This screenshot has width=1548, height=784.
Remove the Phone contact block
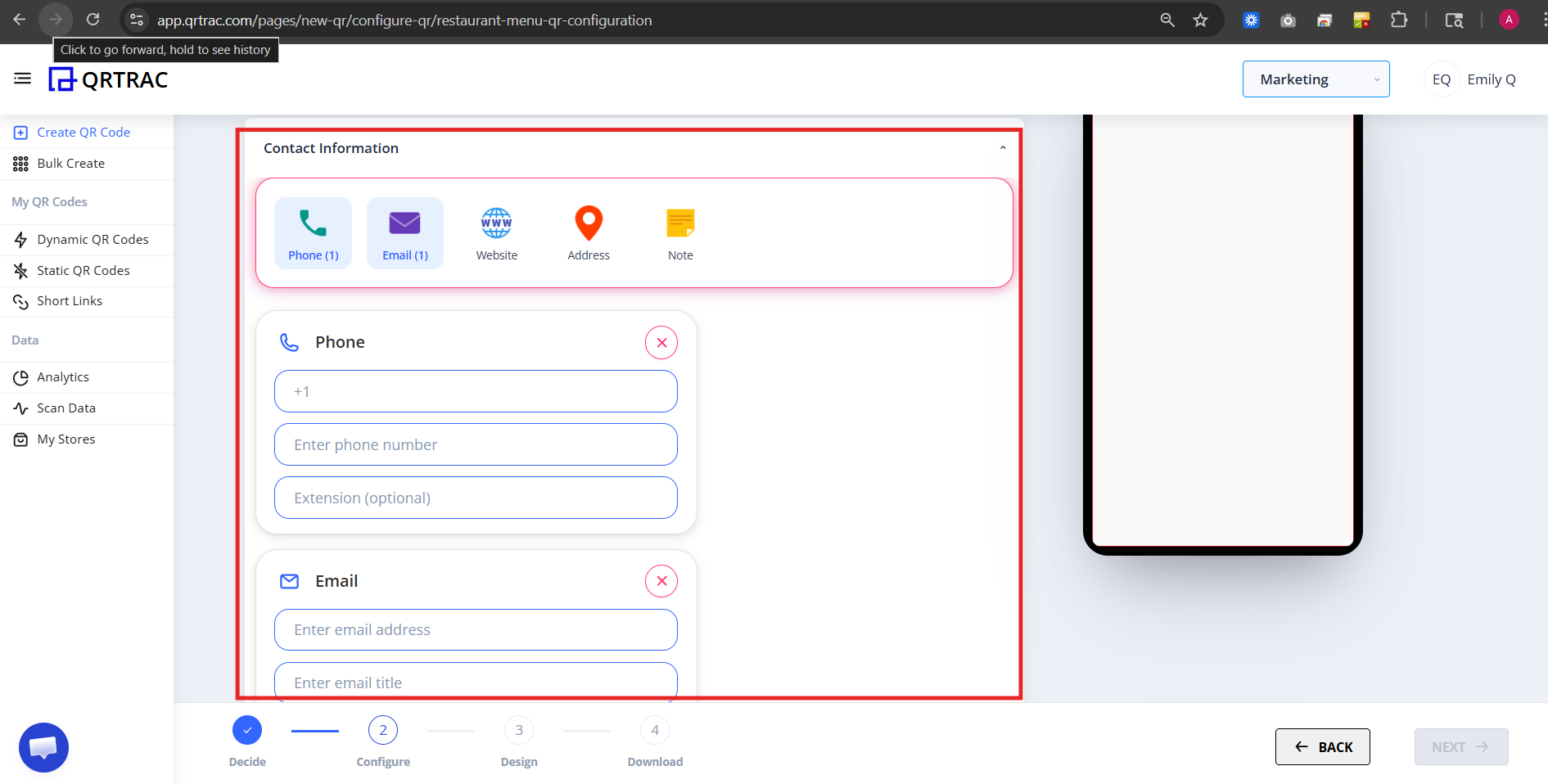tap(661, 342)
